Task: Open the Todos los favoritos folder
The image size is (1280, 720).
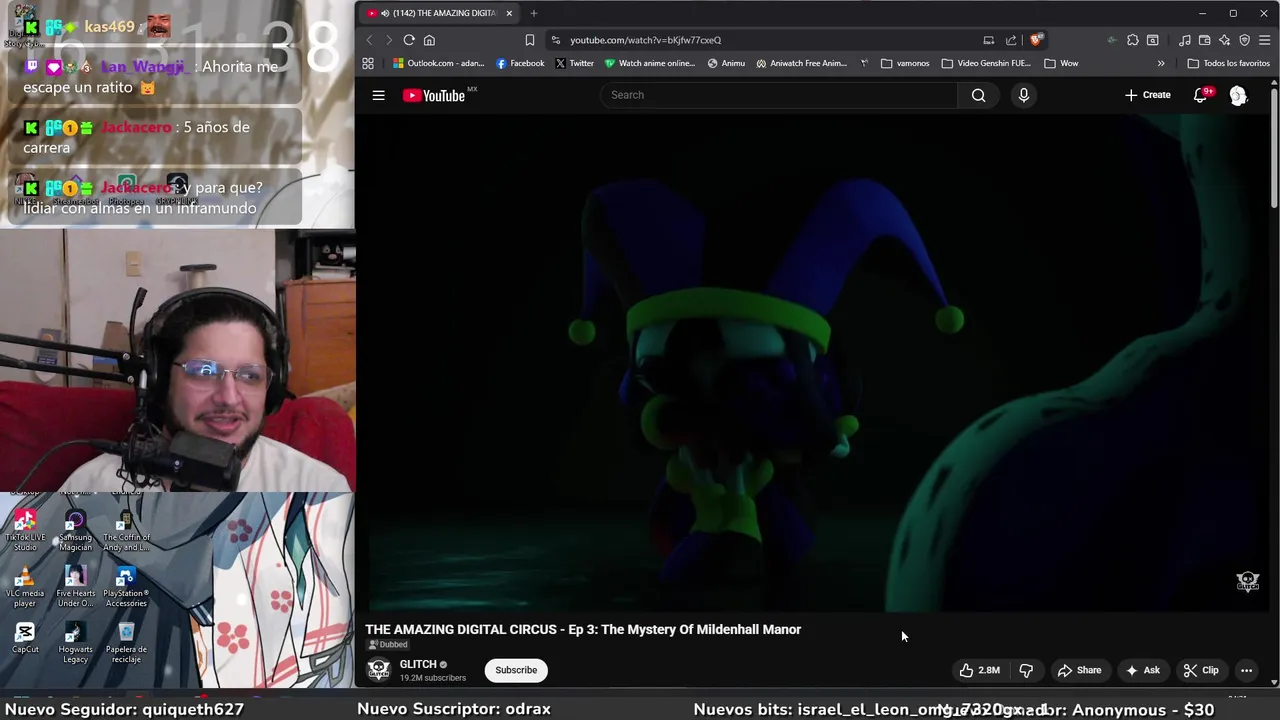Action: [x=1228, y=63]
